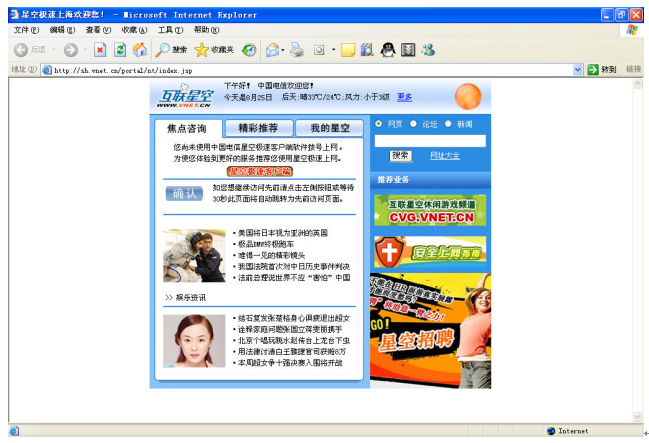Open headline 极品BMW终极跑车
This screenshot has height=443, width=649.
[x=266, y=244]
